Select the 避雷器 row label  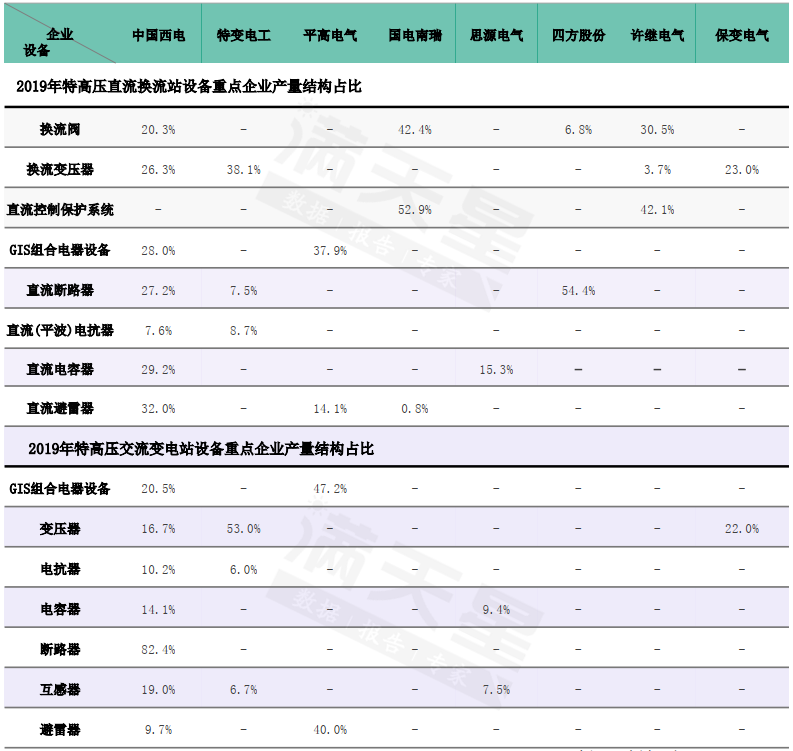(60, 730)
